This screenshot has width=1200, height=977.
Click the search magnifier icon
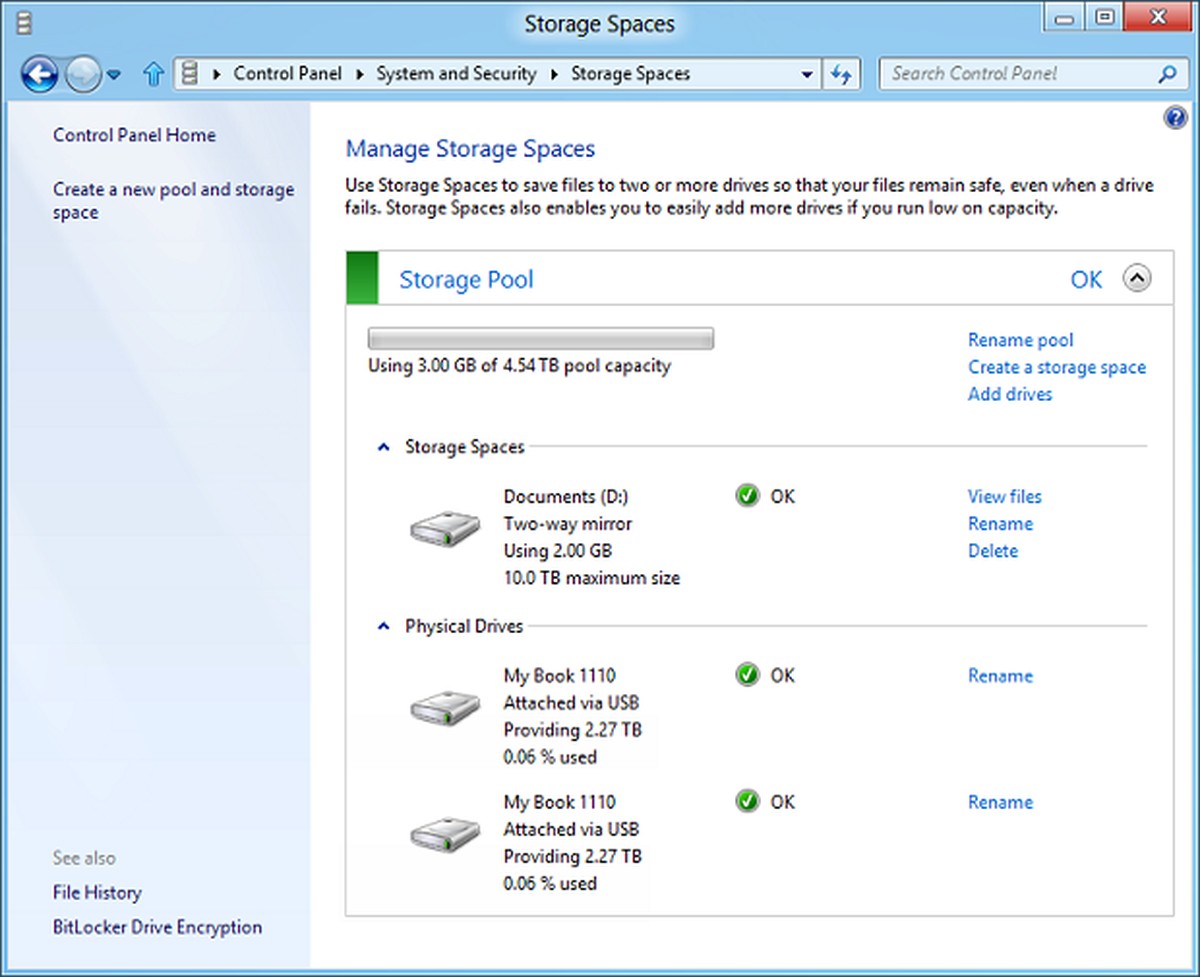tap(1166, 74)
